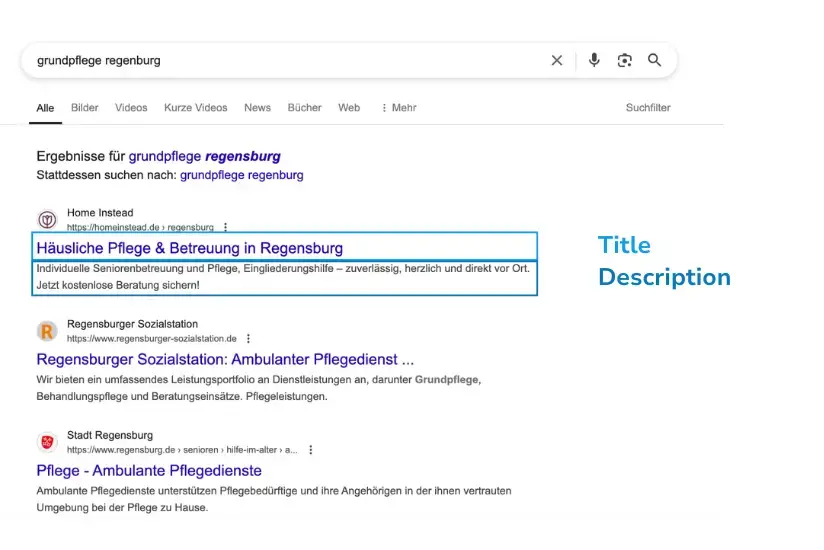
Task: Switch to the Bilder tab
Action: coord(85,108)
